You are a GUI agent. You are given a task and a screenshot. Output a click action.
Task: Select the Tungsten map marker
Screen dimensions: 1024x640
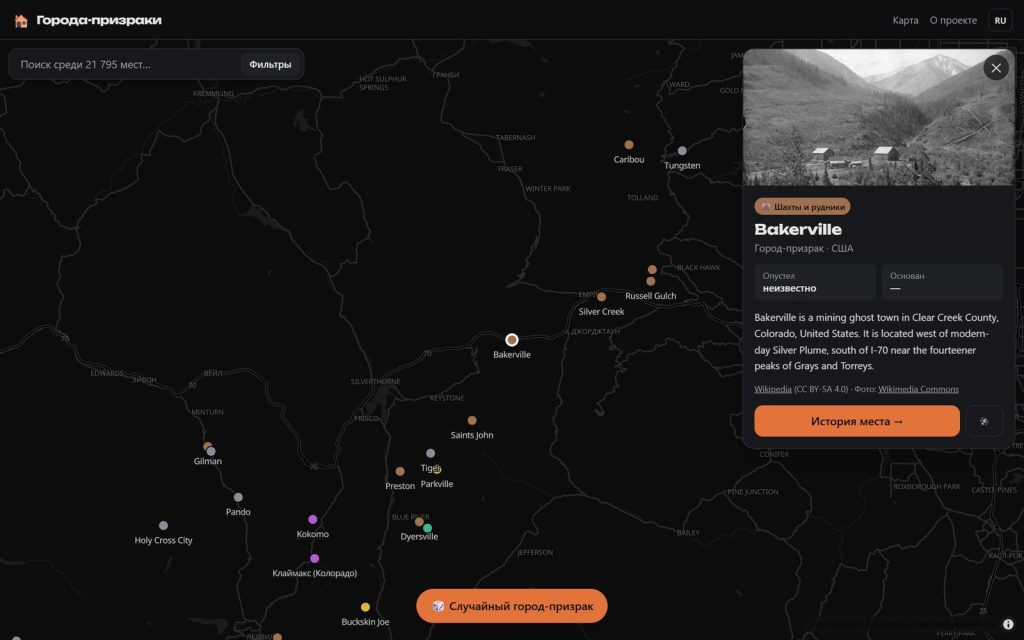point(682,151)
